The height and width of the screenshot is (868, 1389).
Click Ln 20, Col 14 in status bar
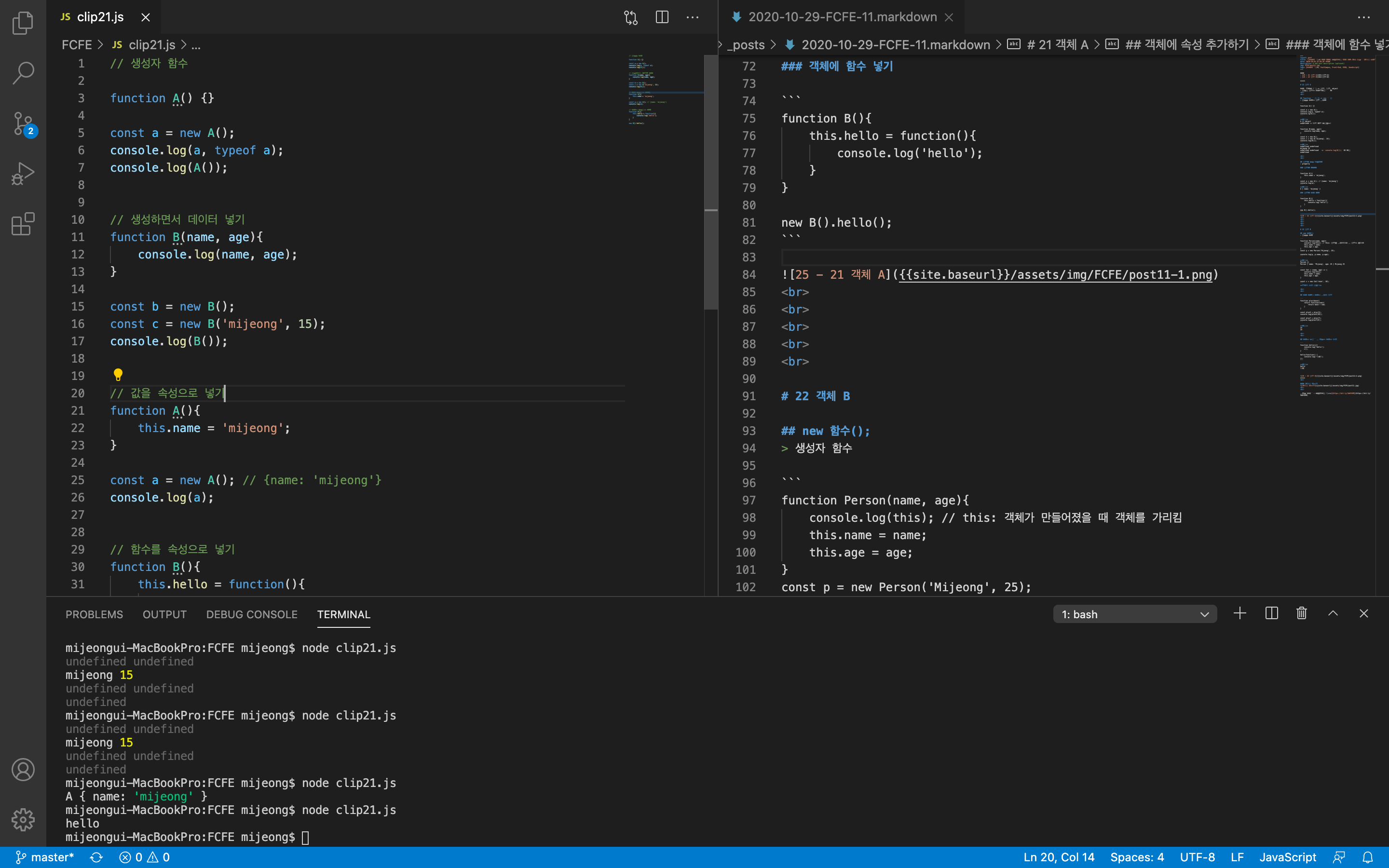pyautogui.click(x=1059, y=857)
